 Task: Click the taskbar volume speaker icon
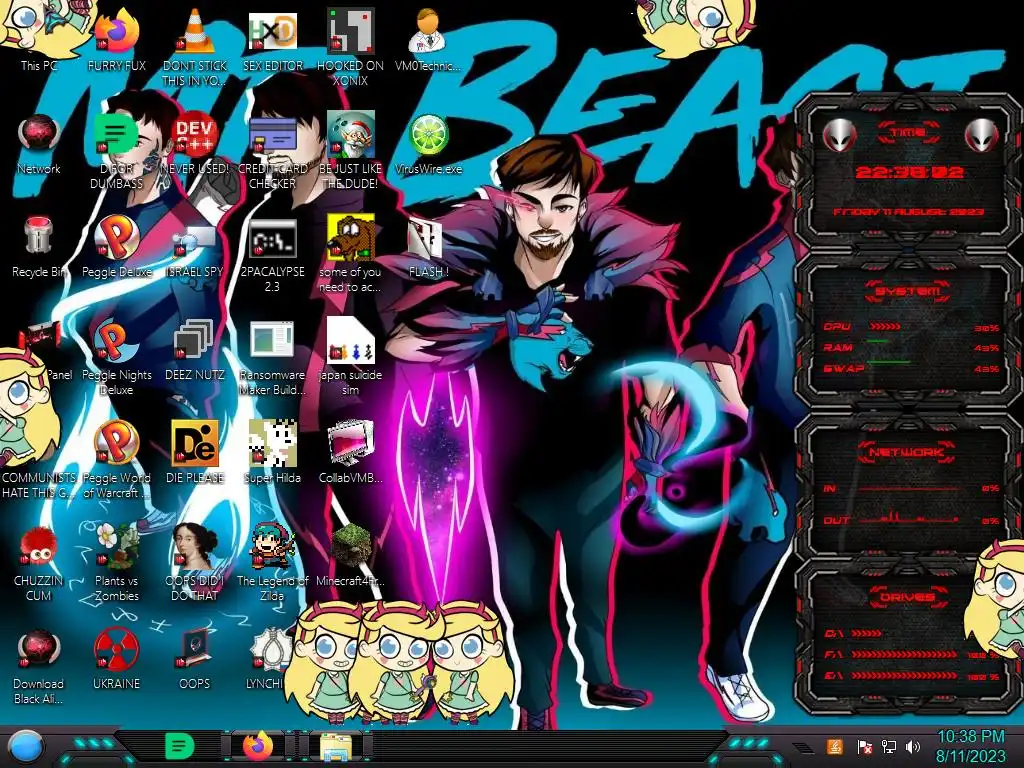[913, 747]
